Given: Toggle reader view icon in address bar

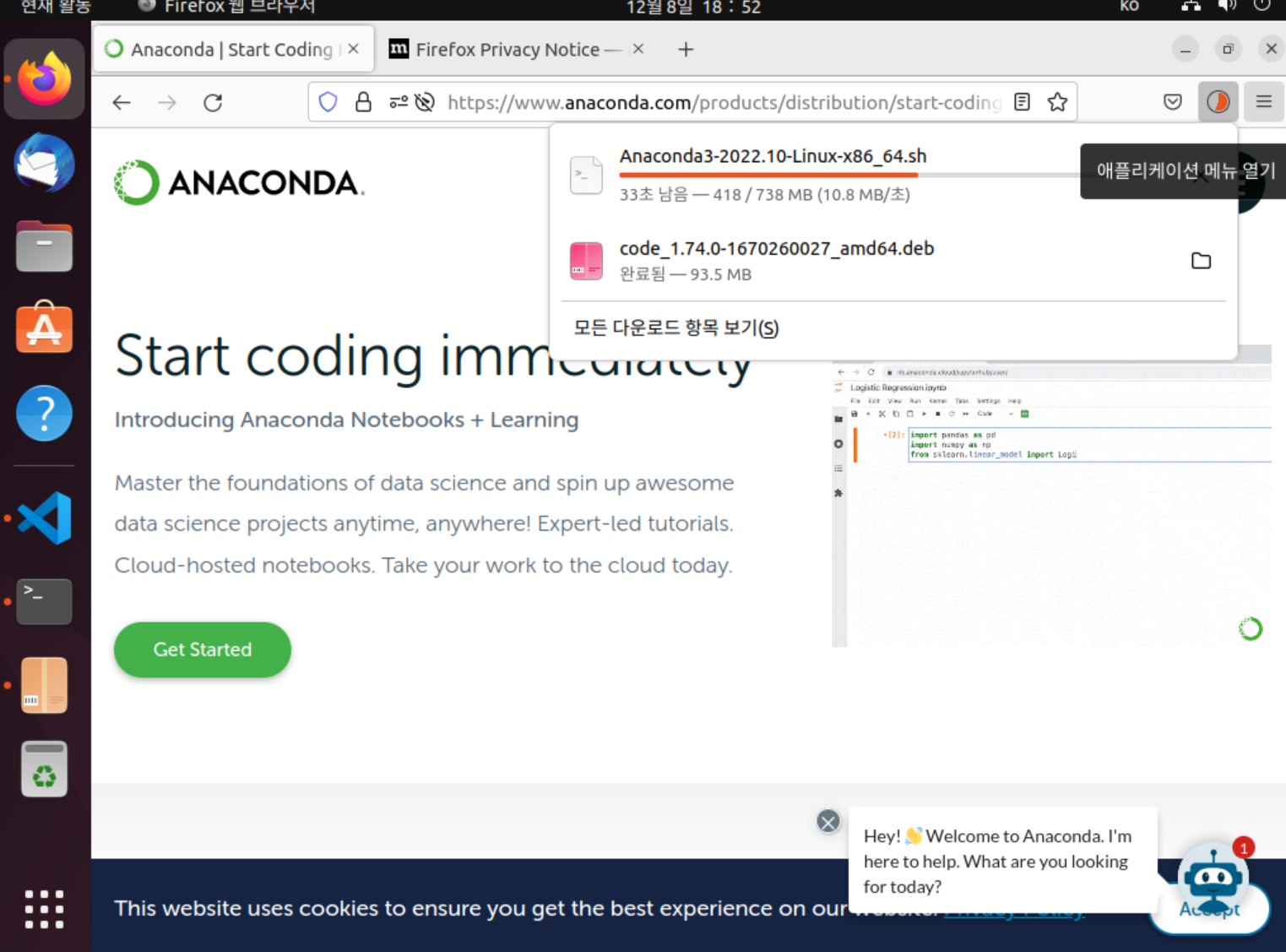Looking at the screenshot, I should [1022, 102].
